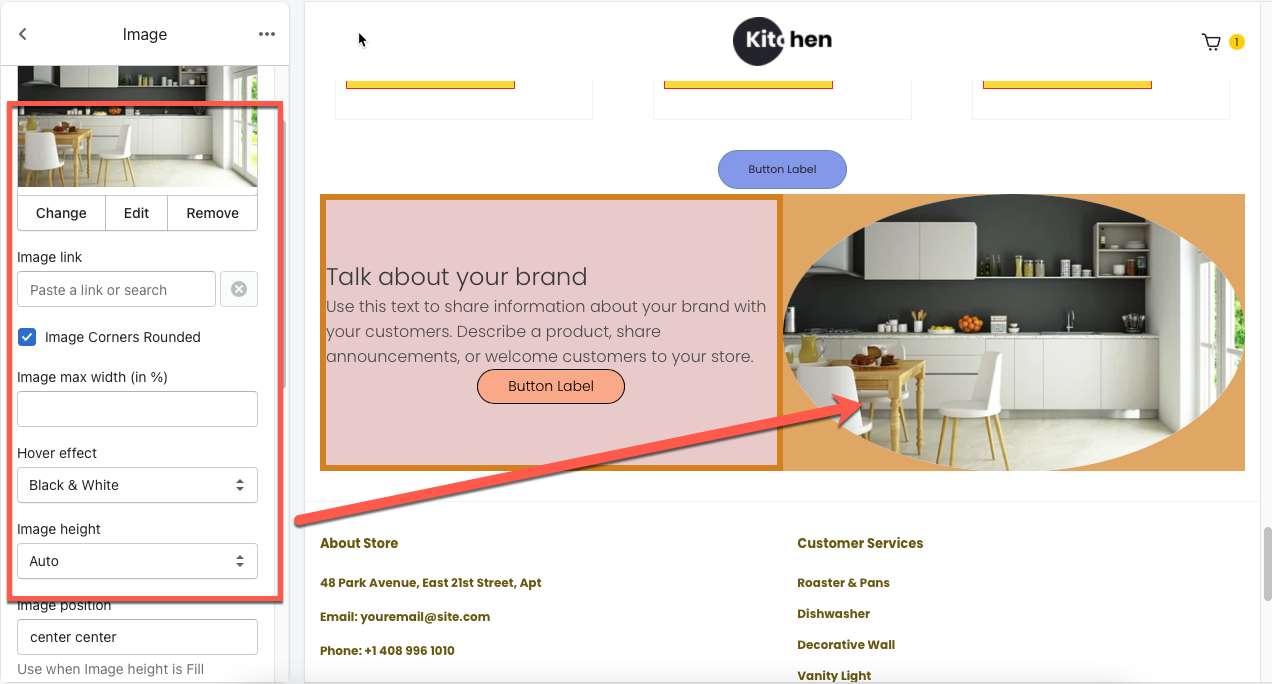Viewport: 1272px width, 684px height.
Task: Open the three-dot options menu
Action: (x=266, y=34)
